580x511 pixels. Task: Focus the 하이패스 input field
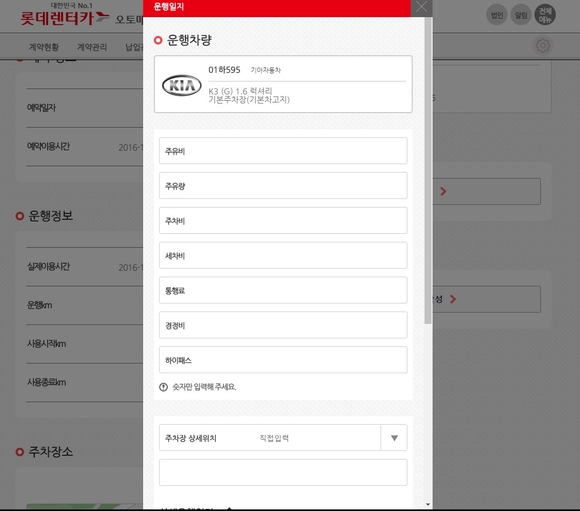(x=283, y=360)
